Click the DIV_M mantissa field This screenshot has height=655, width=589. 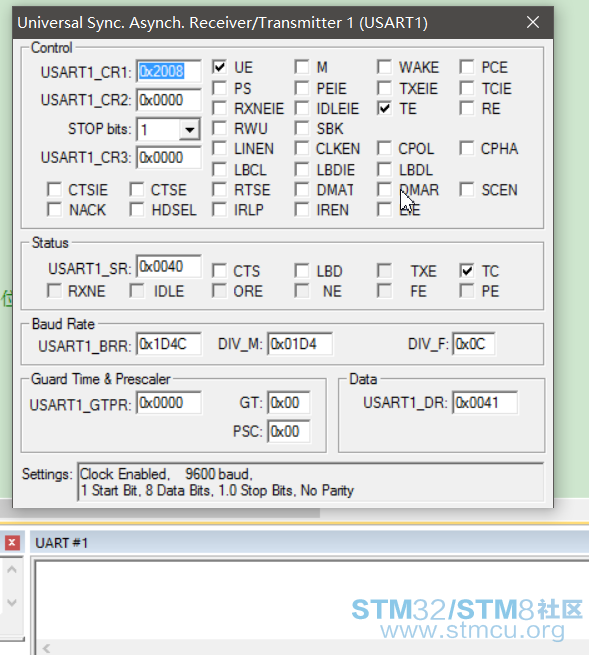pos(300,344)
